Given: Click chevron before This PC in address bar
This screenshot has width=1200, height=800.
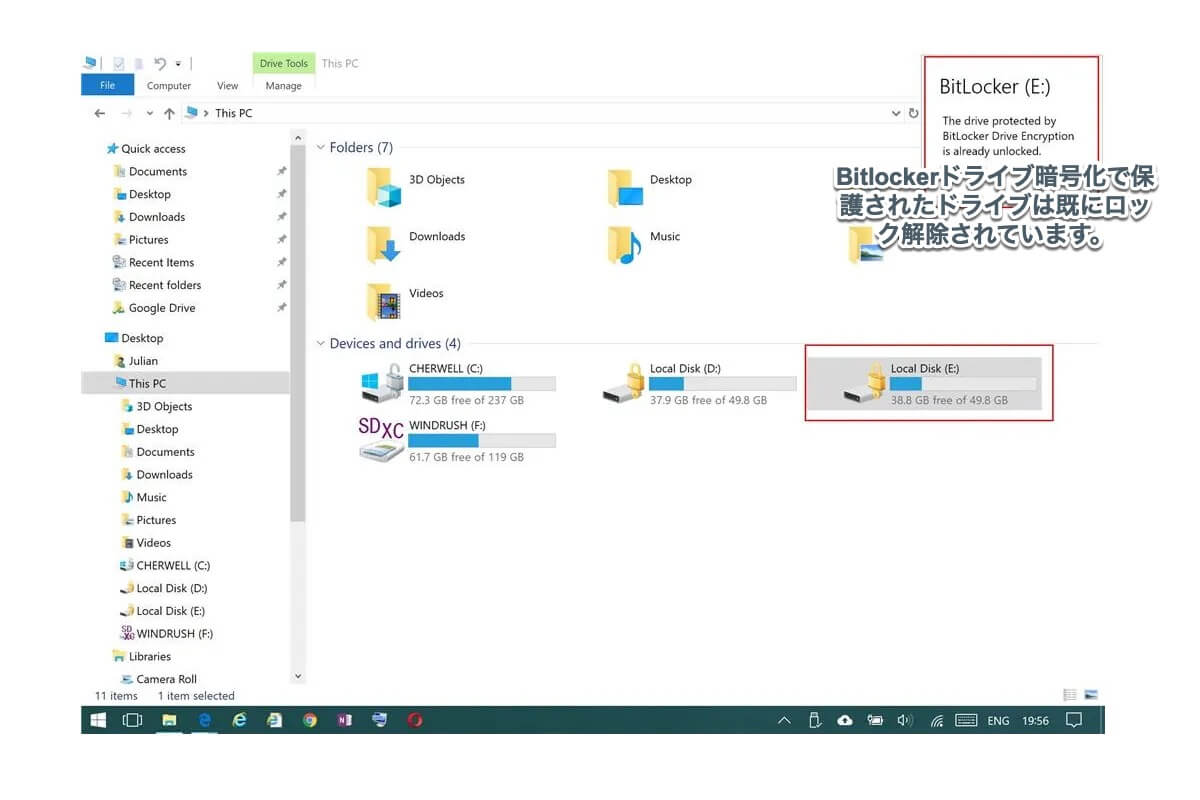Looking at the screenshot, I should pos(206,113).
